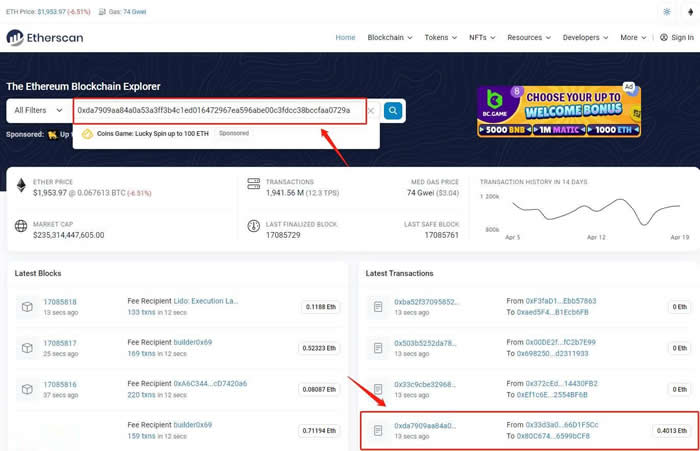The height and width of the screenshot is (451, 700).
Task: Click the blue search magnifier button
Action: [x=393, y=110]
